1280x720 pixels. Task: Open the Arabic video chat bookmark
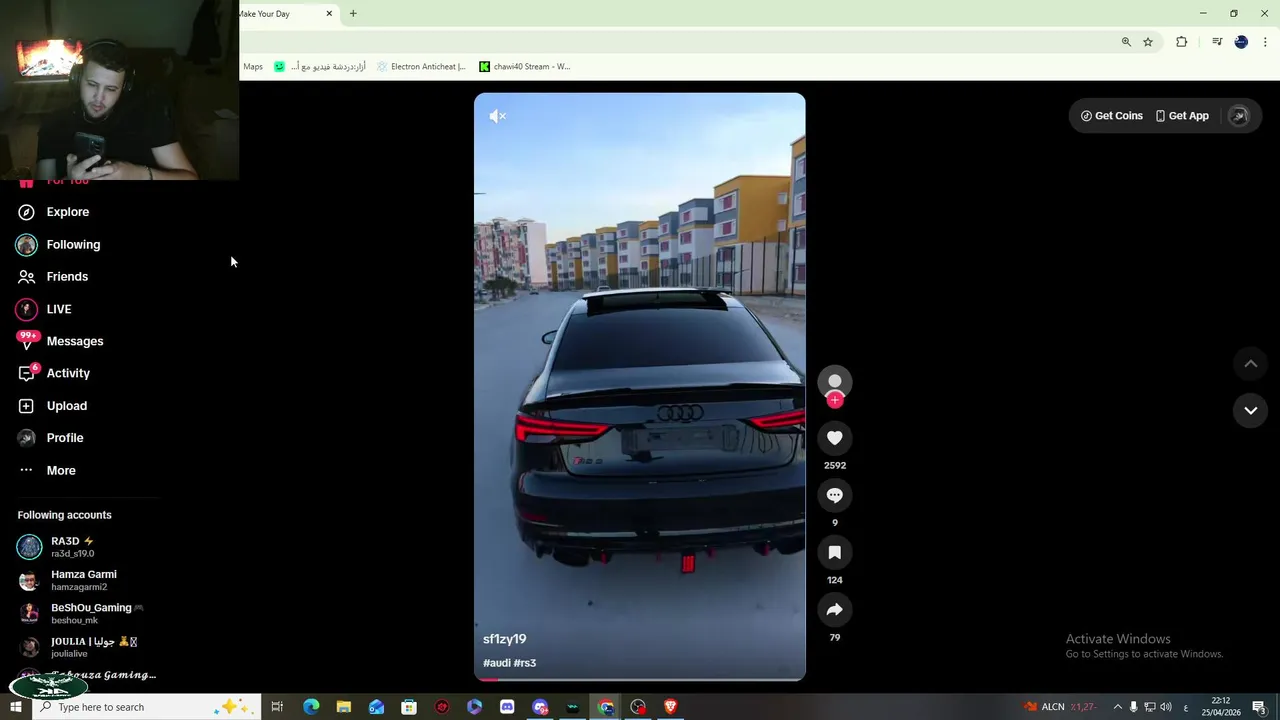click(320, 67)
